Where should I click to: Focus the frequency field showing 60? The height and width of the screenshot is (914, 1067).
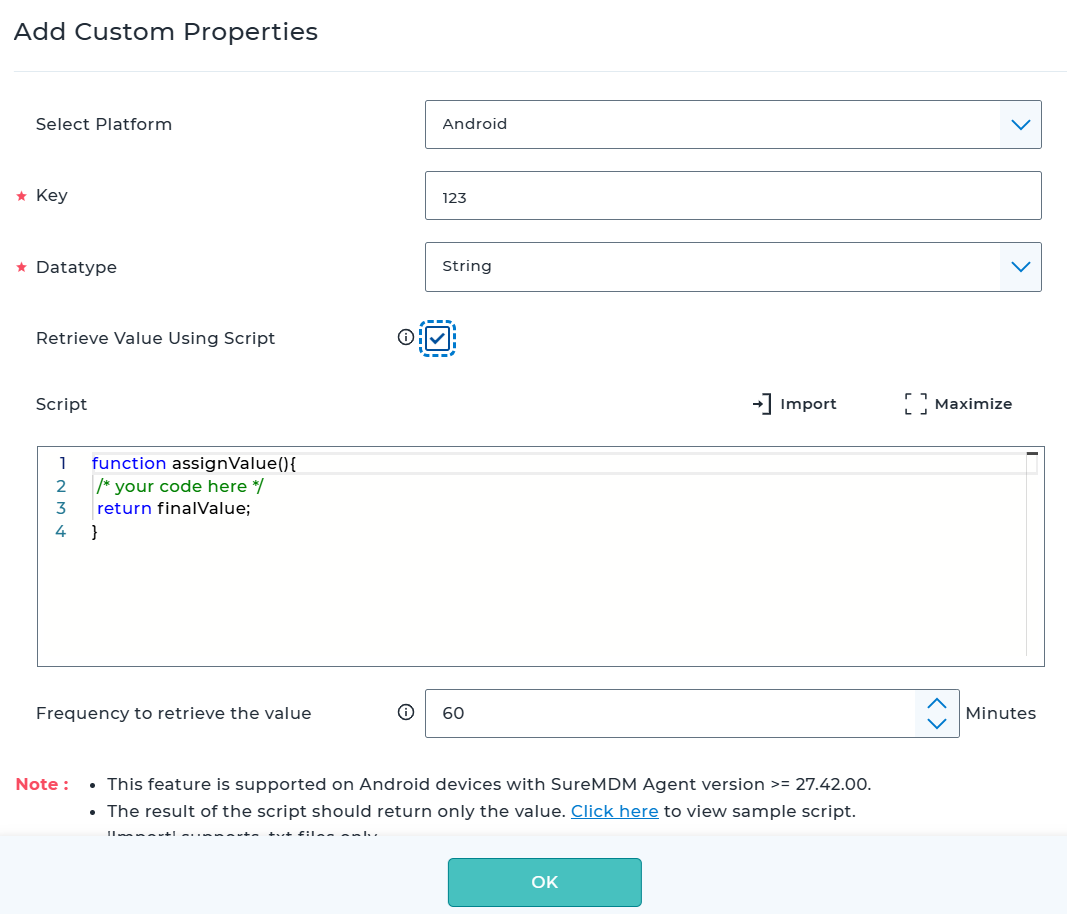(670, 714)
